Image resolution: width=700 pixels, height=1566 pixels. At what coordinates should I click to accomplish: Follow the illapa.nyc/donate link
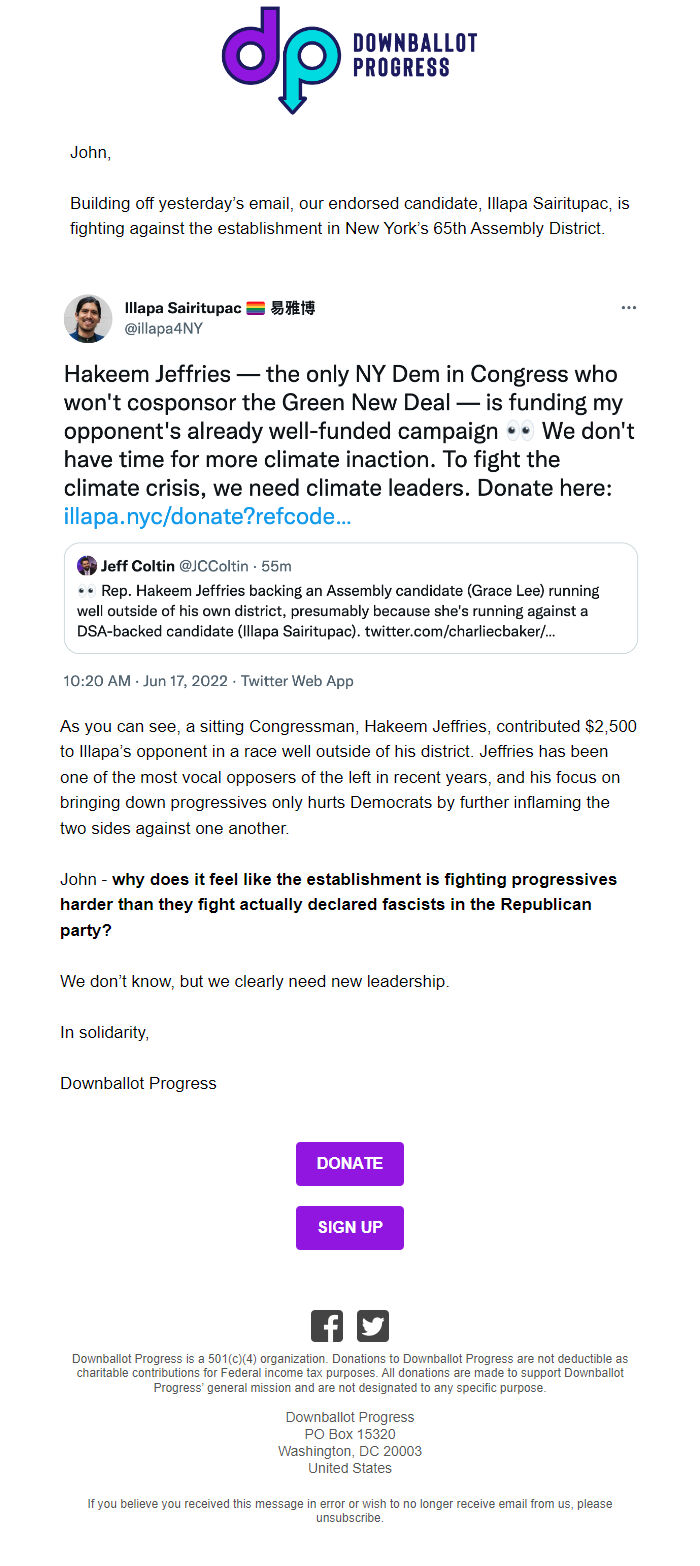[x=207, y=517]
